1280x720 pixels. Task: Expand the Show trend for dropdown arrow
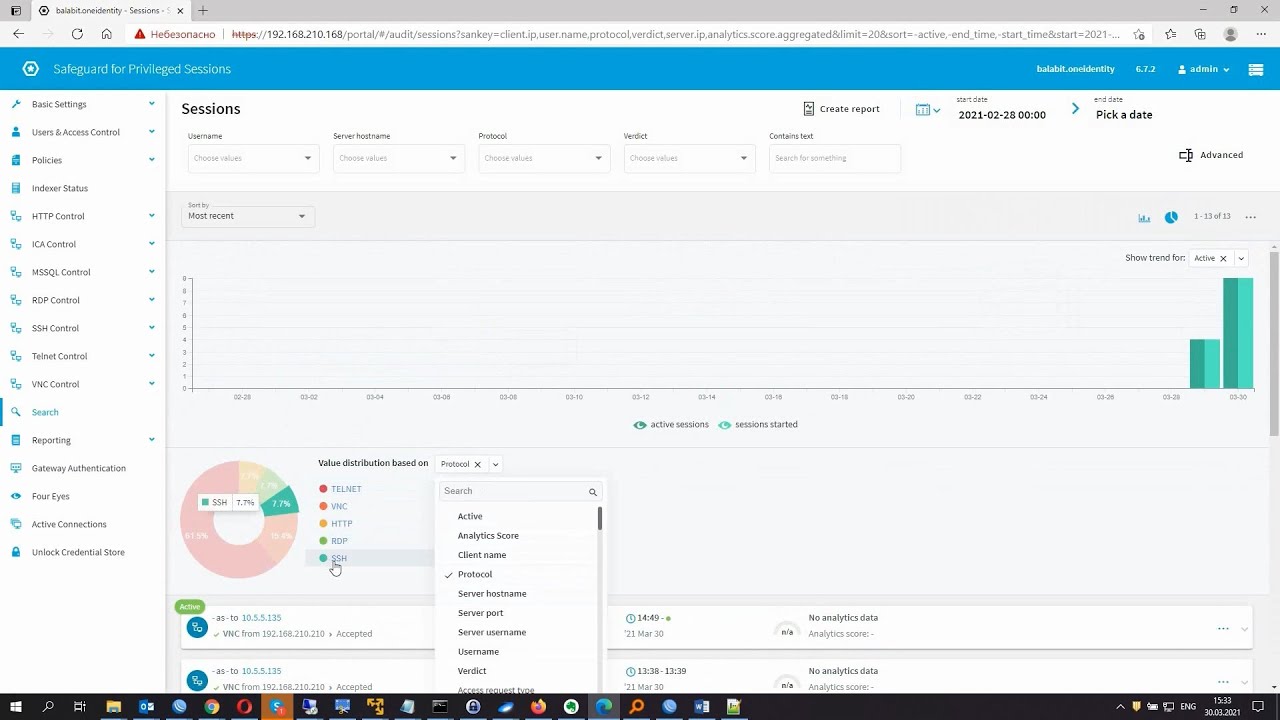click(x=1241, y=258)
